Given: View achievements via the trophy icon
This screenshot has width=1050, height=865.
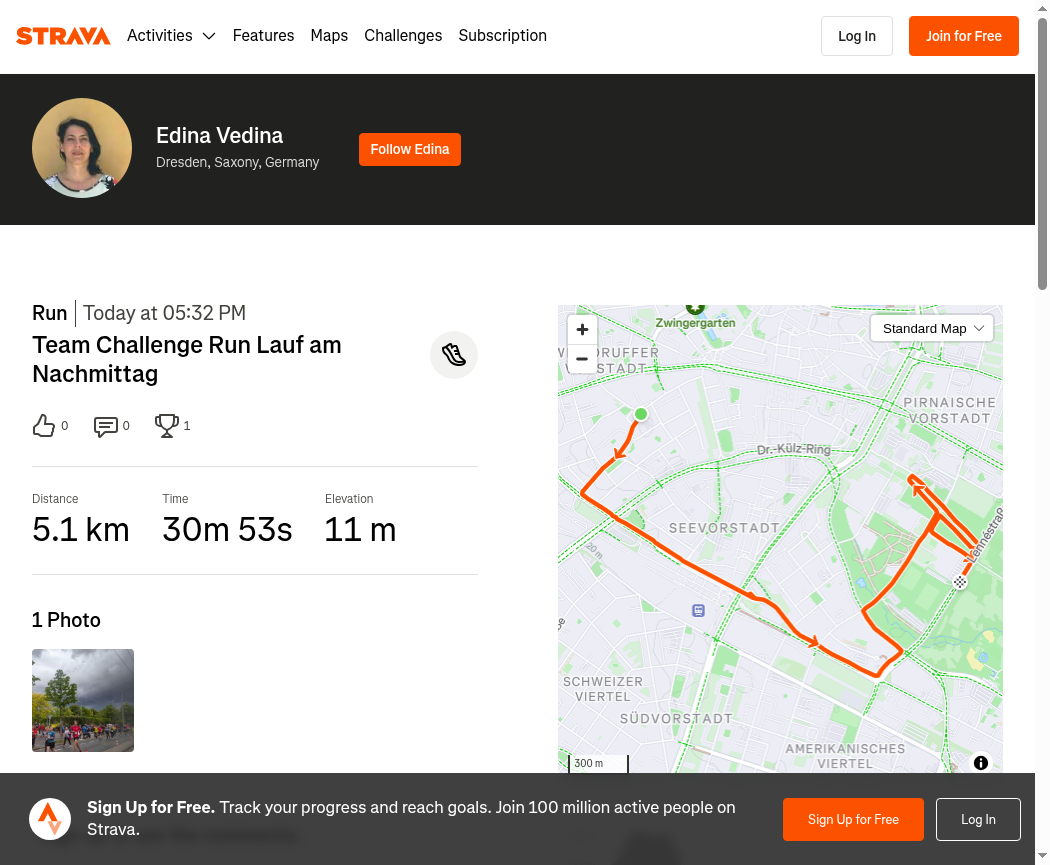Looking at the screenshot, I should point(167,426).
